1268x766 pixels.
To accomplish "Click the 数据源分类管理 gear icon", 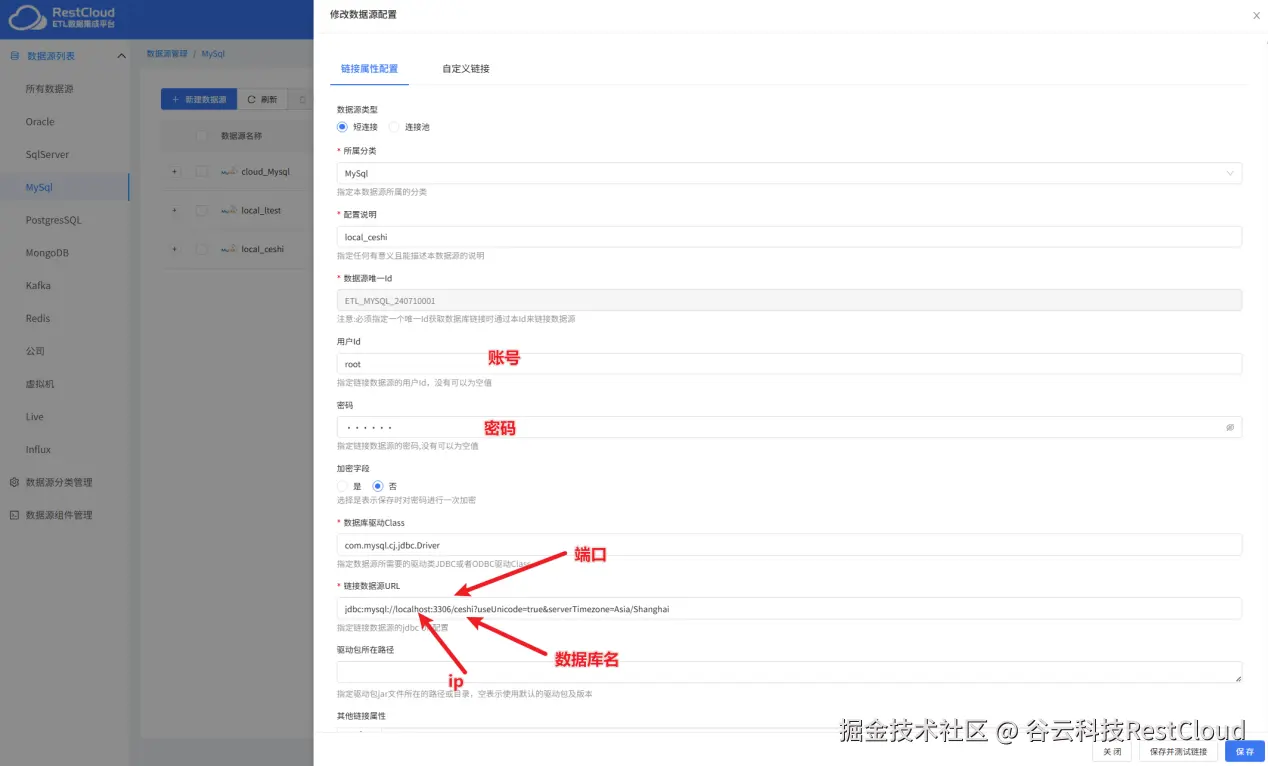I will [x=14, y=482].
